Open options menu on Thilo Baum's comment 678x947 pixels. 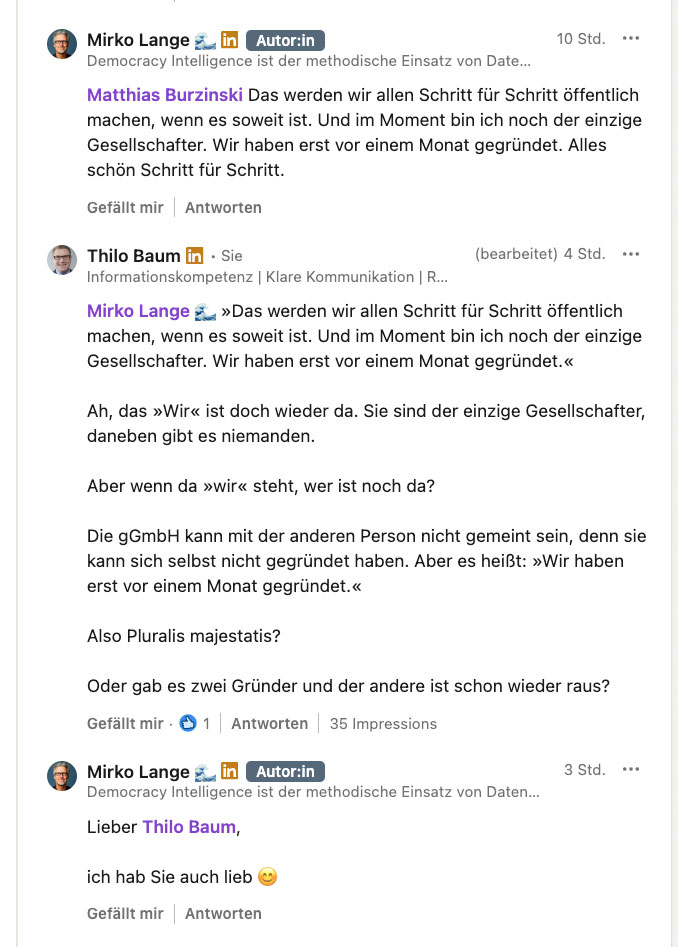click(630, 254)
